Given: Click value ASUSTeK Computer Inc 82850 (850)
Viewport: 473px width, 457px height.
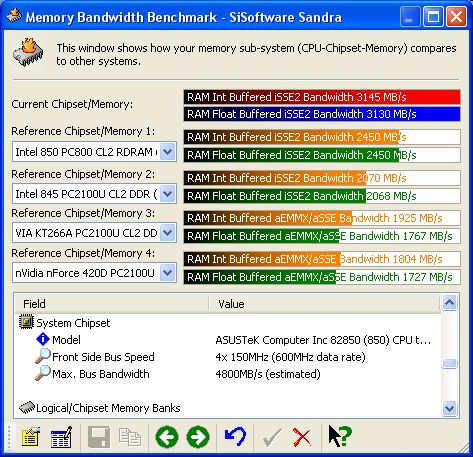Looking at the screenshot, I should coord(323,340).
